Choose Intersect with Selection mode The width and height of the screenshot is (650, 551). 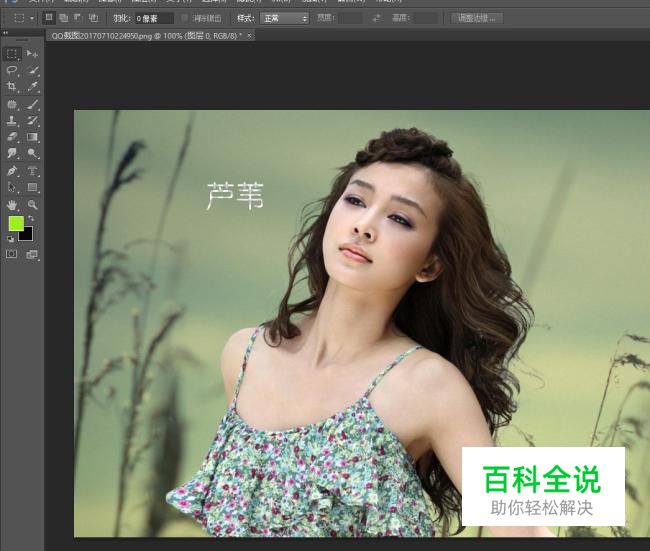point(93,18)
